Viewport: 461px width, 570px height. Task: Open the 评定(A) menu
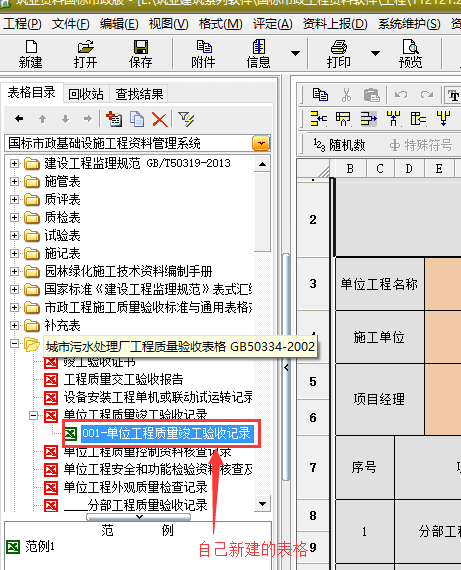(273, 24)
